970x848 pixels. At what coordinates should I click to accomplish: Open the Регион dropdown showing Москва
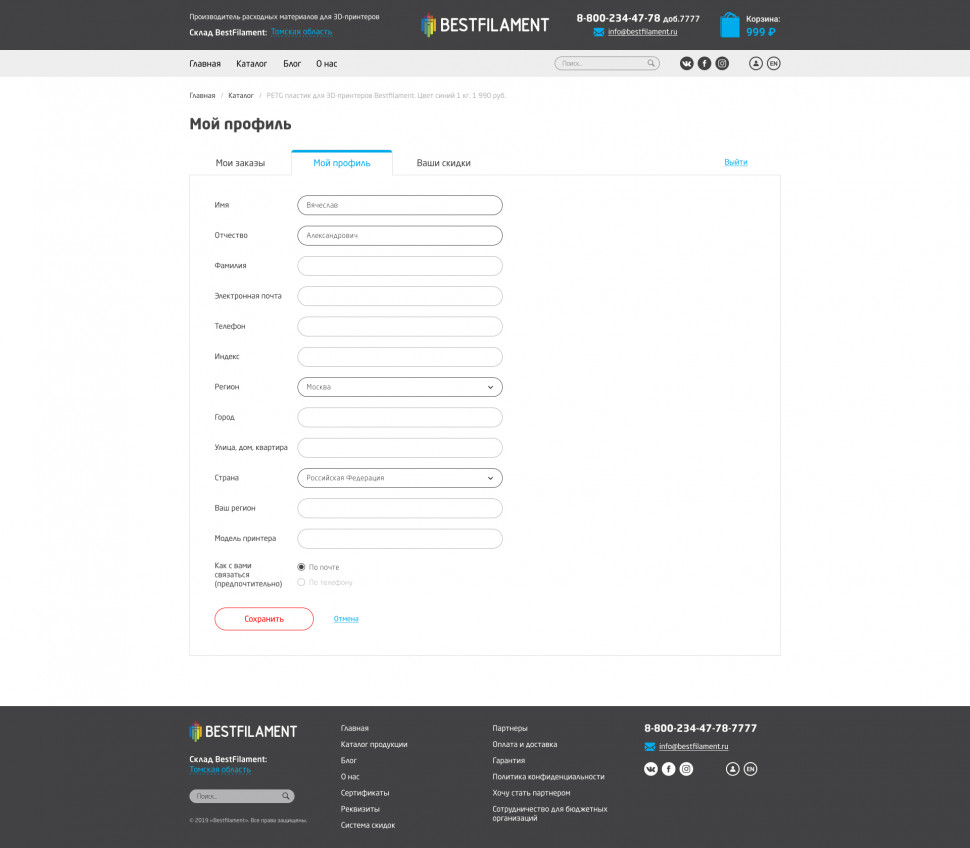point(400,387)
